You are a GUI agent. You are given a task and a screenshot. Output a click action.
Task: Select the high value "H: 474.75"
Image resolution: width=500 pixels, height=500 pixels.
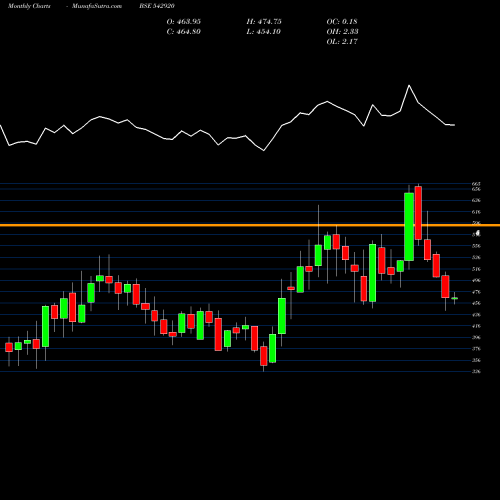coord(264,22)
